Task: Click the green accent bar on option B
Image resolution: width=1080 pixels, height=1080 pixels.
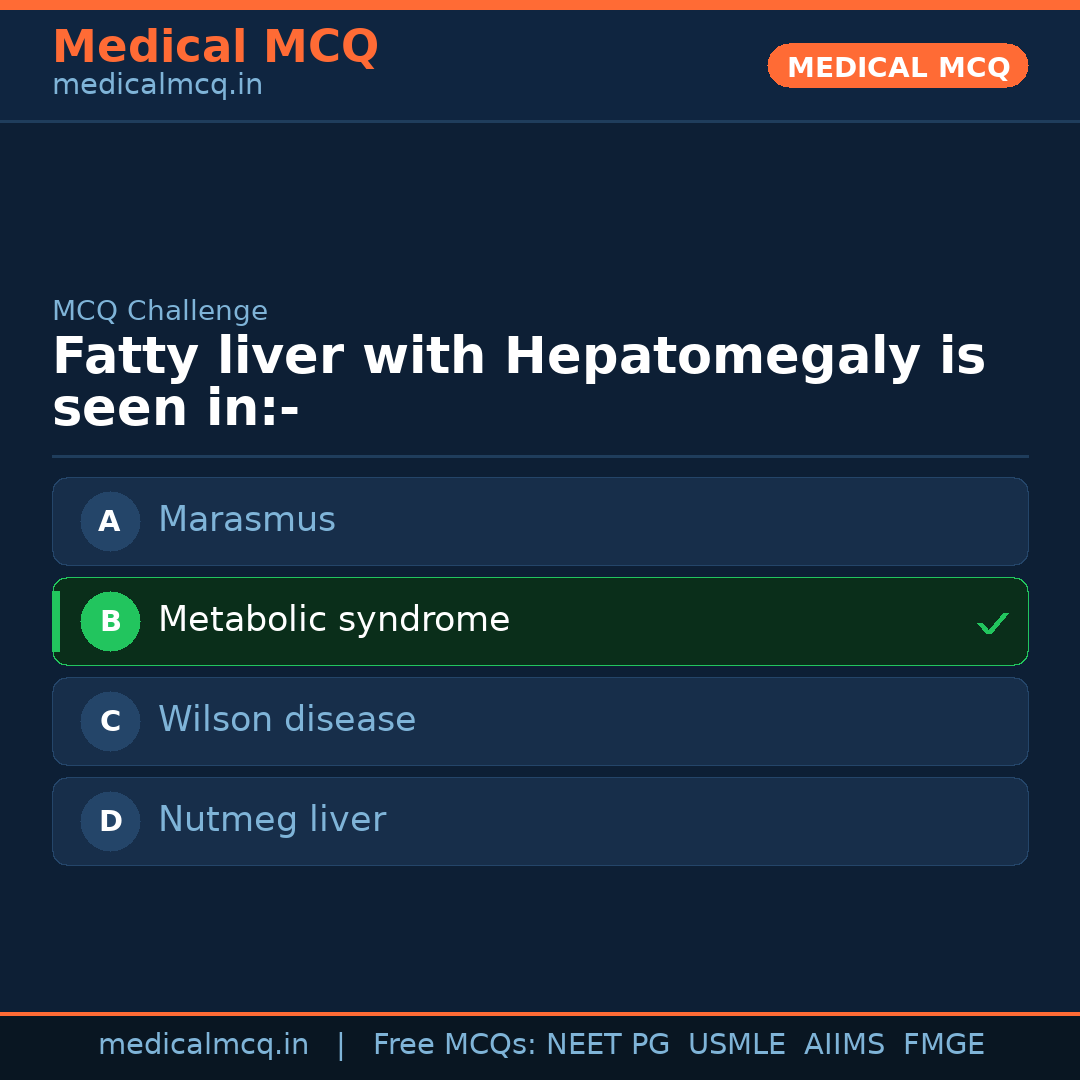Action: pos(56,621)
